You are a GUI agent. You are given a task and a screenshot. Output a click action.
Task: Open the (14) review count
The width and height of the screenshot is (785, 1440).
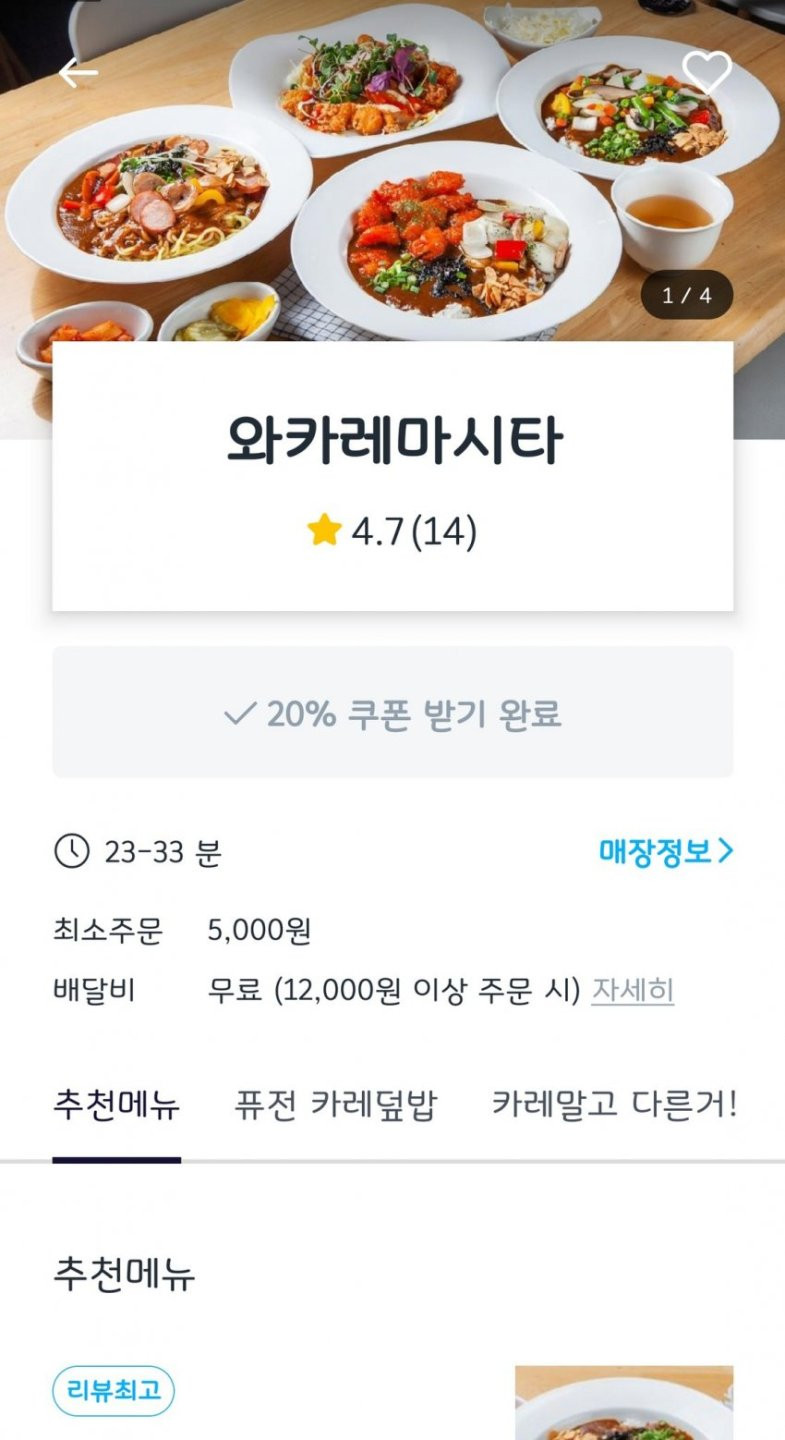point(444,531)
